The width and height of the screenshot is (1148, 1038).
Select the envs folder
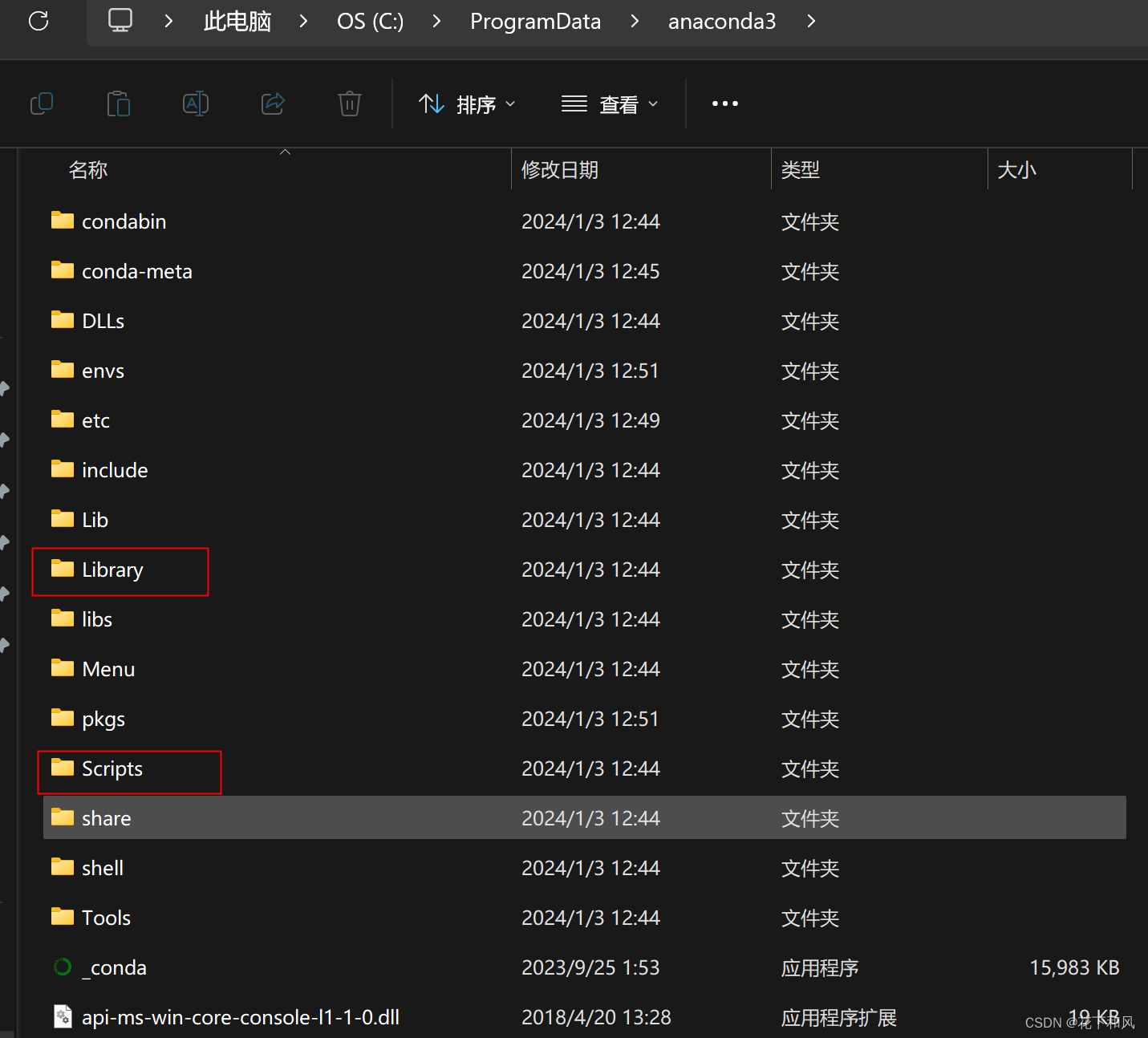tap(103, 371)
